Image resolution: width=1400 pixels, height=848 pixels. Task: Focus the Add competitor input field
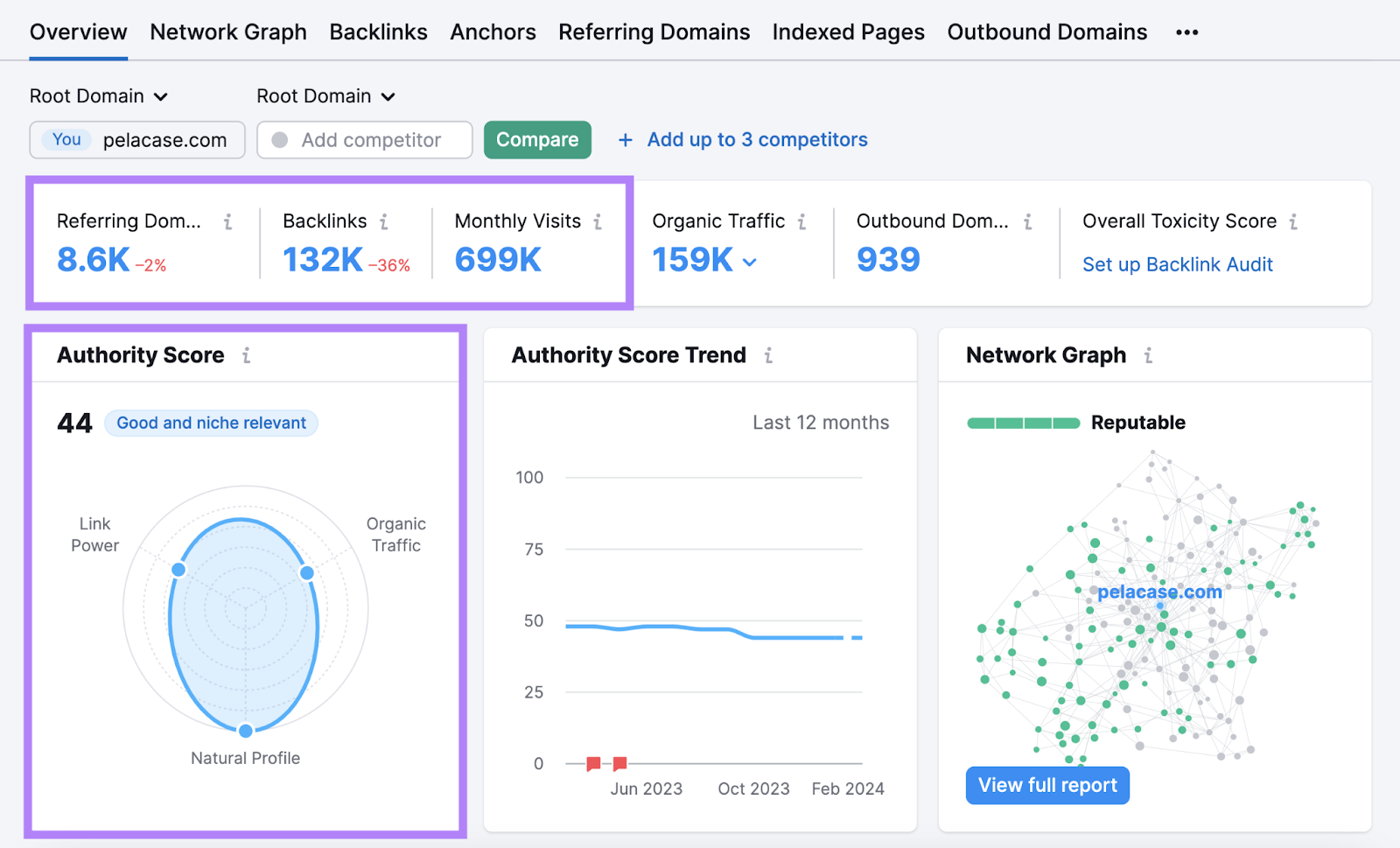point(365,140)
